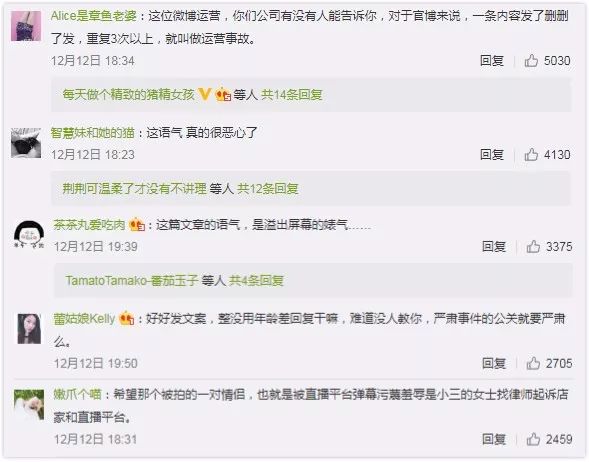The height and width of the screenshot is (462, 589).
Task: Open username TamatoTamako-番茄玉子
Action: (132, 280)
